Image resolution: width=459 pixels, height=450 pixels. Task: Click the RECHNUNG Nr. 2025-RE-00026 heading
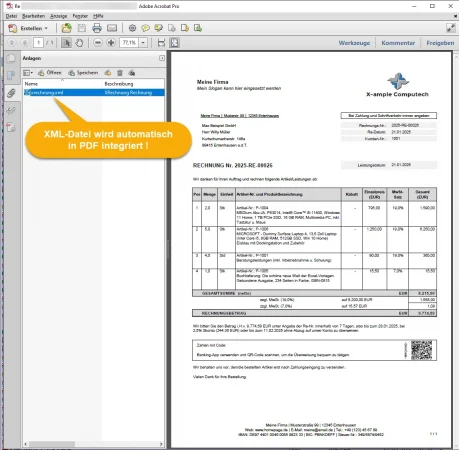tap(233, 165)
